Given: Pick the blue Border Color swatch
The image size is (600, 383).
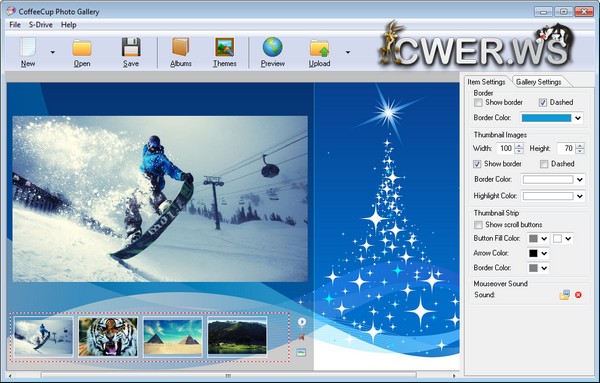Looking at the screenshot, I should coord(546,118).
